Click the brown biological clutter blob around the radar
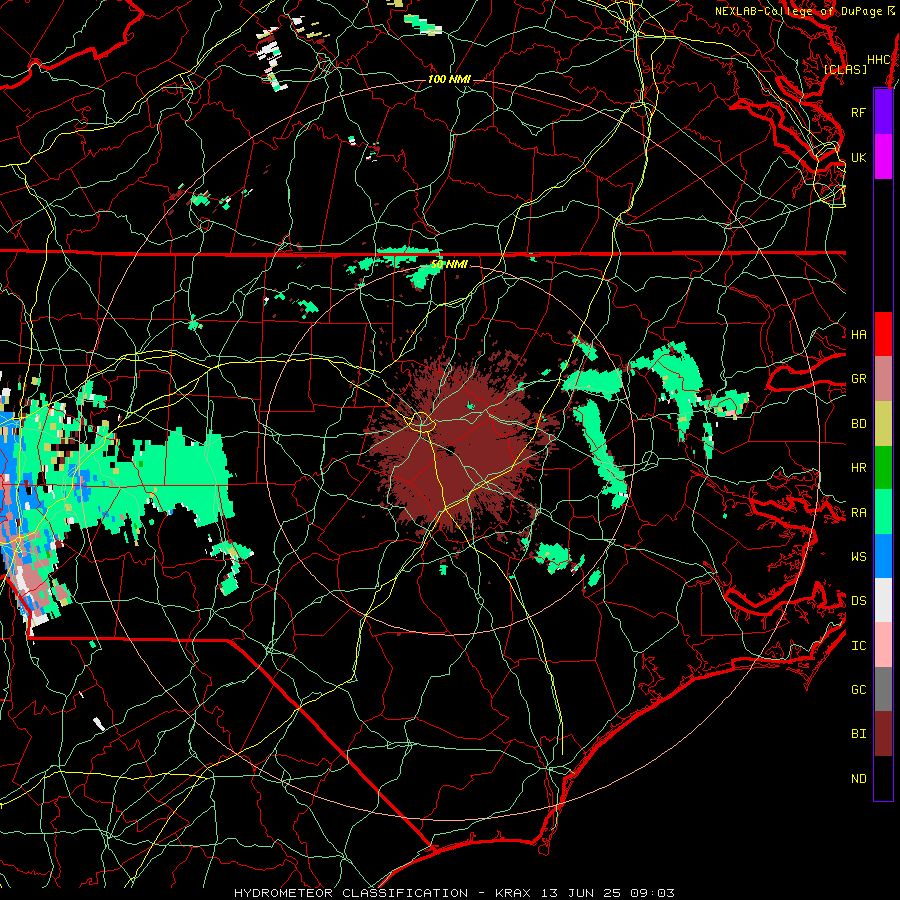The image size is (900, 900). coord(459,448)
